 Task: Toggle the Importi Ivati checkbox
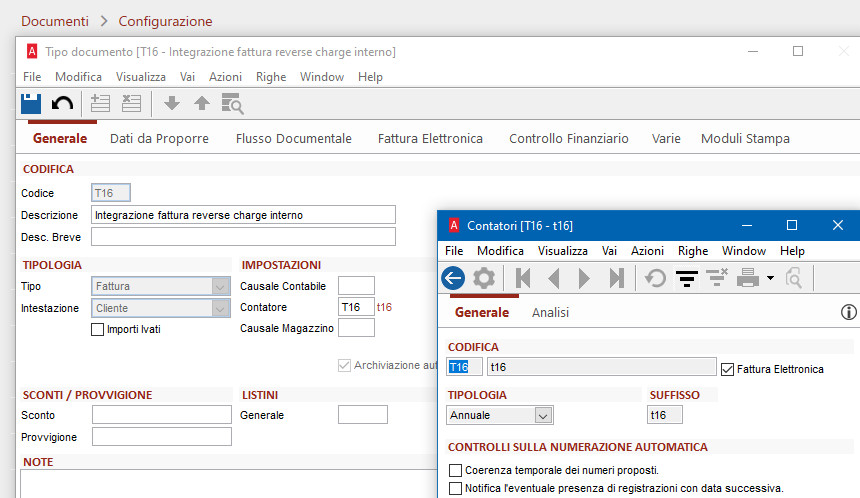[x=97, y=329]
